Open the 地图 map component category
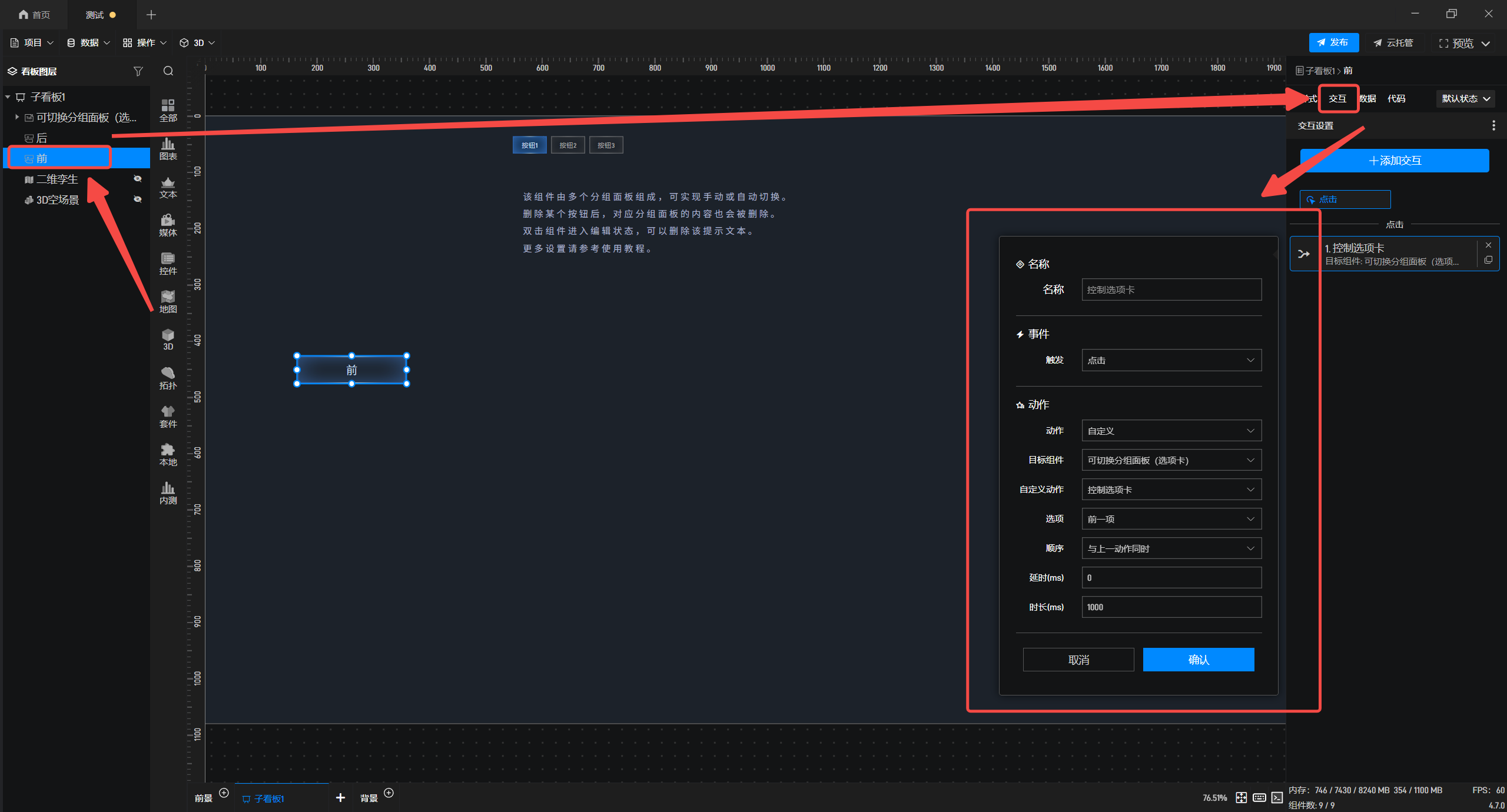The width and height of the screenshot is (1507, 812). [x=168, y=302]
